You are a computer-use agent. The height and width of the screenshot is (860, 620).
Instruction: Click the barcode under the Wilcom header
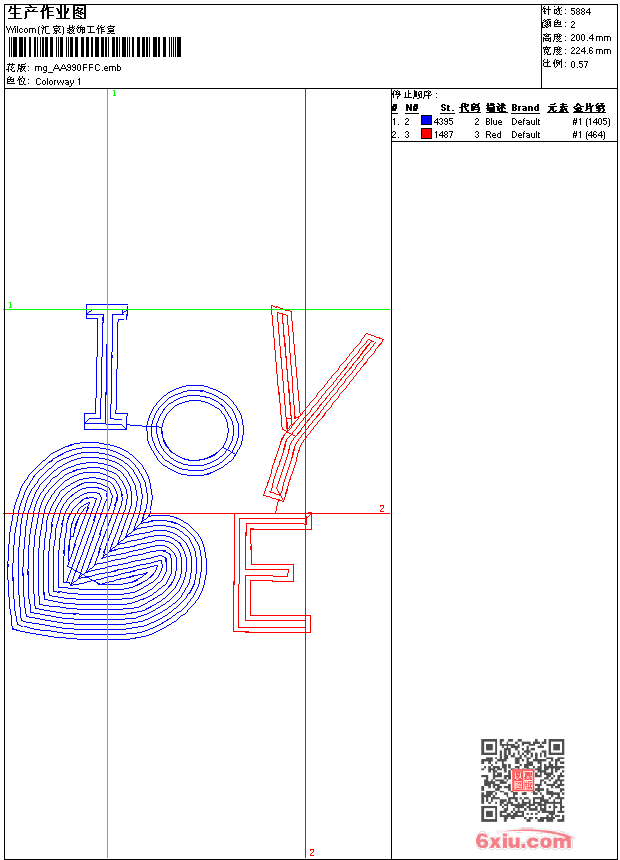coord(94,47)
